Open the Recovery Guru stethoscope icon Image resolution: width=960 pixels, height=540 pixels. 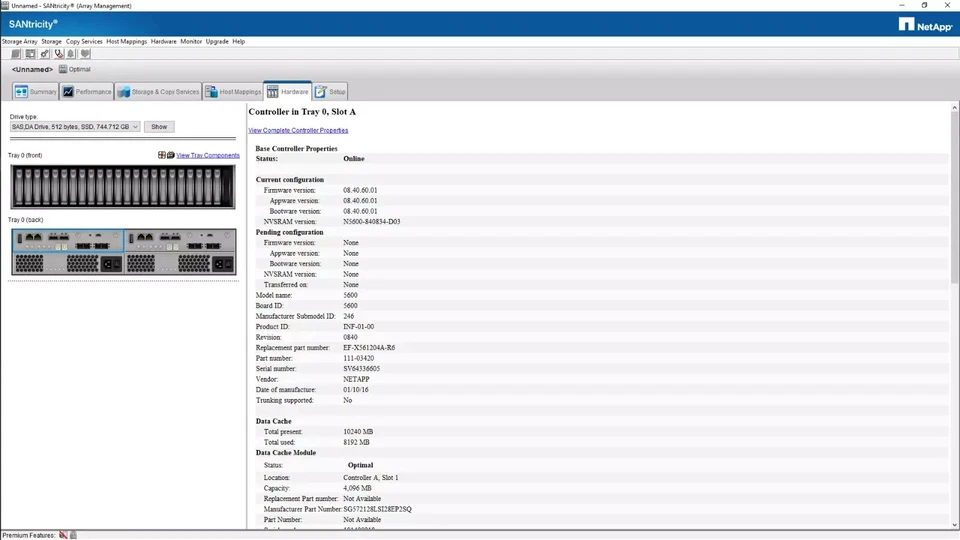pos(59,54)
